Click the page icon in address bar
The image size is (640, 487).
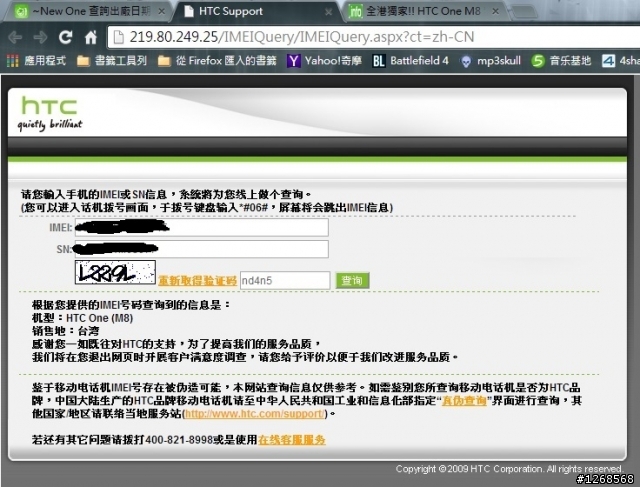119,38
